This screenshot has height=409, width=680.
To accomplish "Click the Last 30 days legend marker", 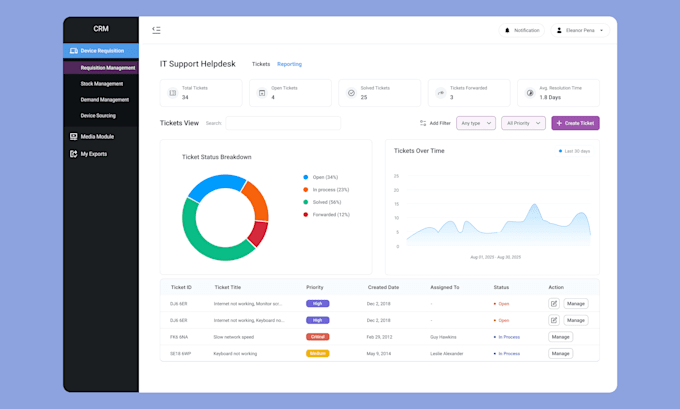I will coord(560,151).
